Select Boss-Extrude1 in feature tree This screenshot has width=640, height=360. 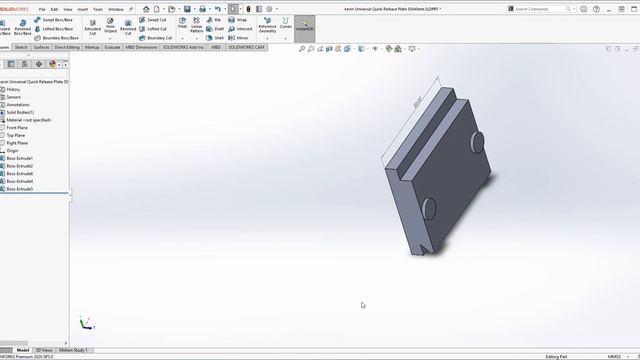tap(20, 158)
